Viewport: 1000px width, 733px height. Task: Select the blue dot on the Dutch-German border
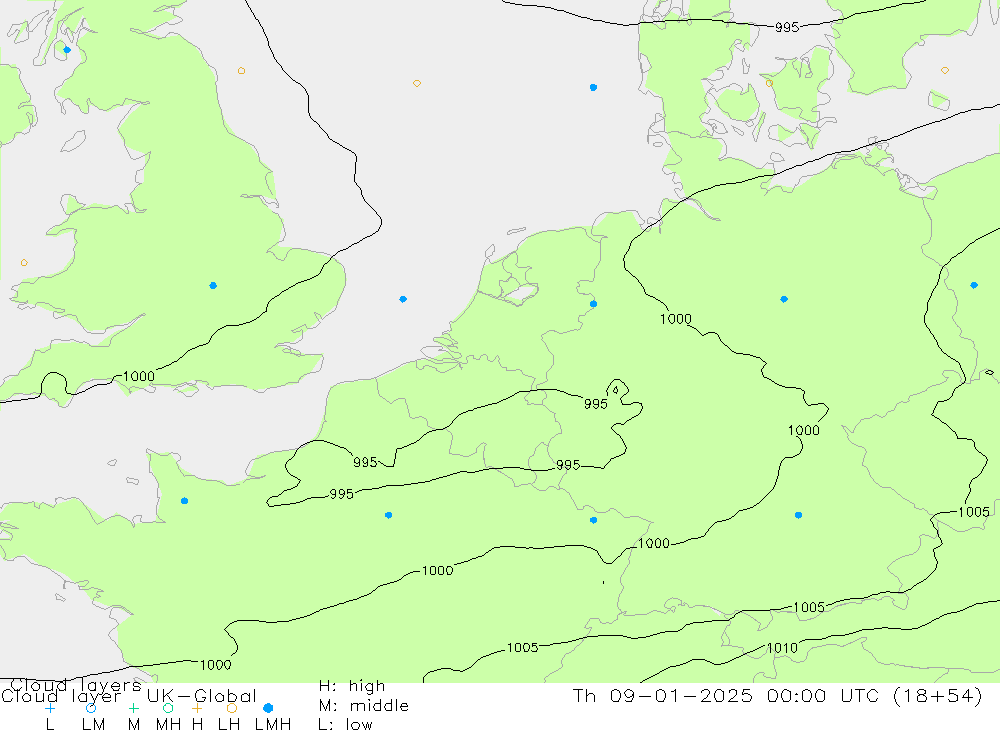point(593,304)
